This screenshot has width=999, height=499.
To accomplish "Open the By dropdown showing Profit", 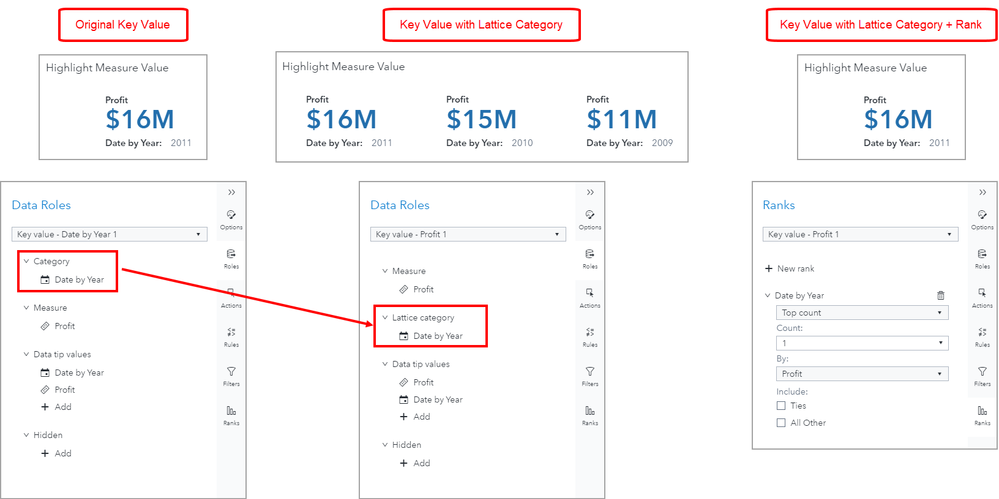I will point(862,373).
